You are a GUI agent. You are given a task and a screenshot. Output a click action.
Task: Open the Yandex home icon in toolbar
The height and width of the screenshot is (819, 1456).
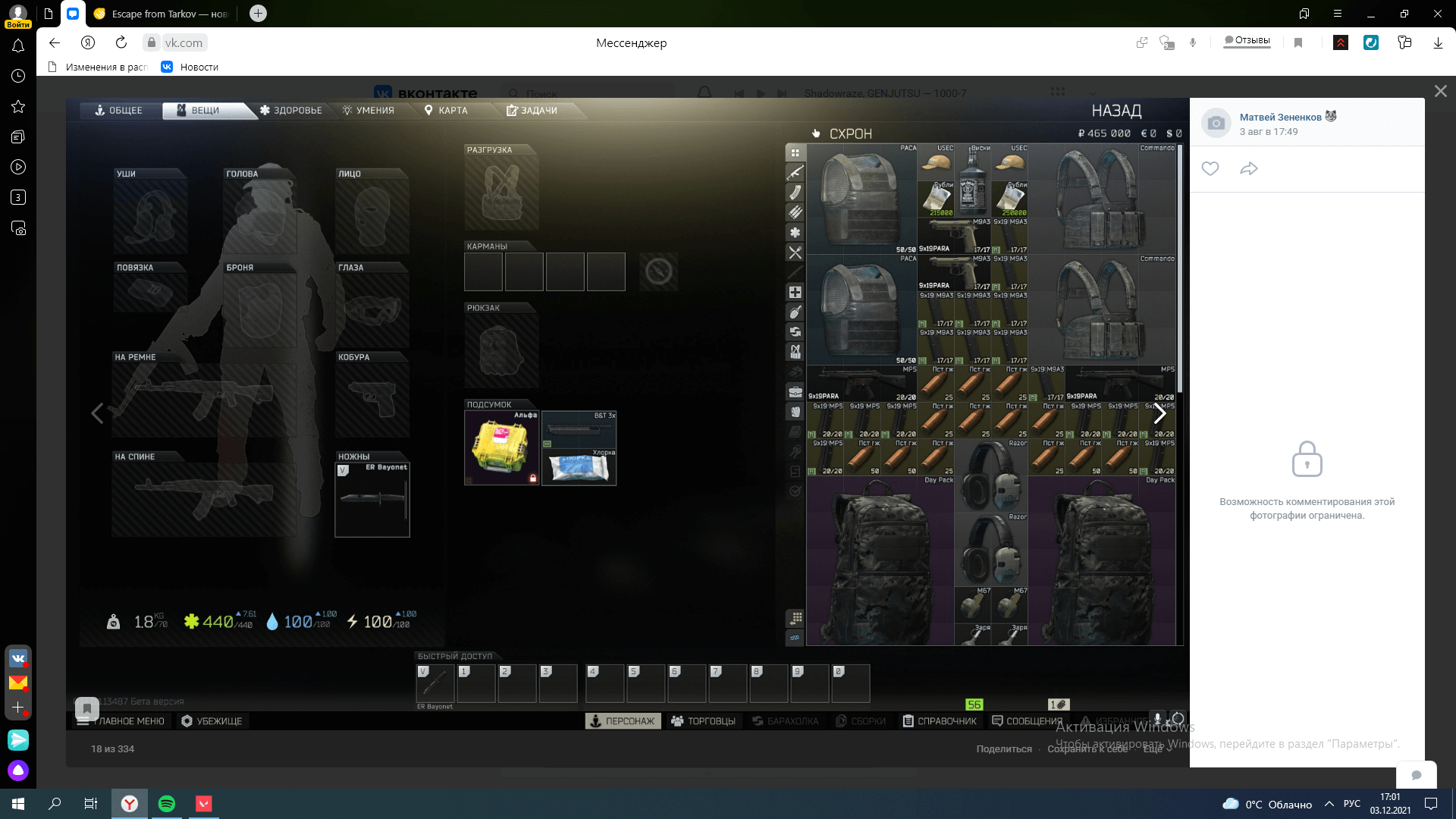pyautogui.click(x=88, y=42)
